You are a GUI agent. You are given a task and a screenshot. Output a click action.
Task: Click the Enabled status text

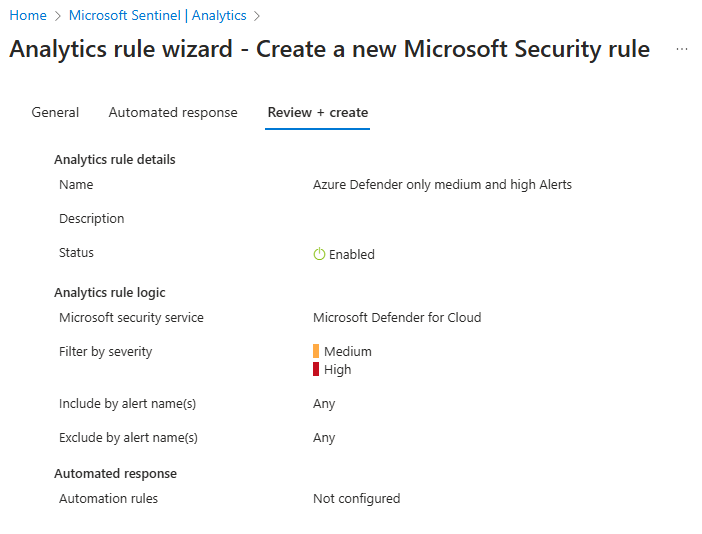click(x=352, y=255)
